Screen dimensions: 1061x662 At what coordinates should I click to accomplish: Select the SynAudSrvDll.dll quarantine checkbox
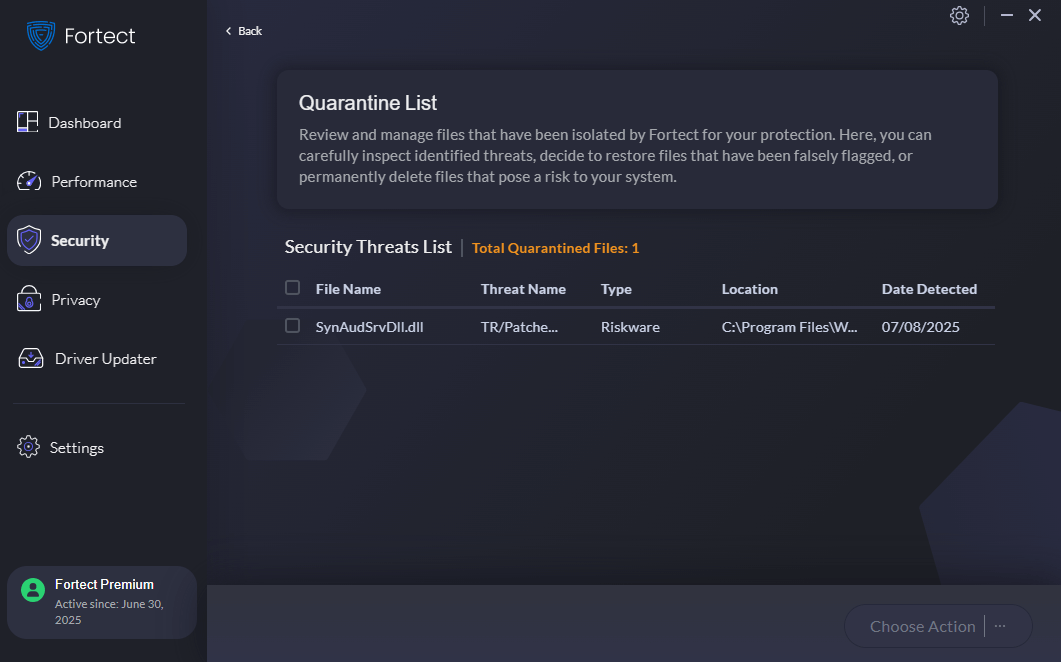[293, 326]
